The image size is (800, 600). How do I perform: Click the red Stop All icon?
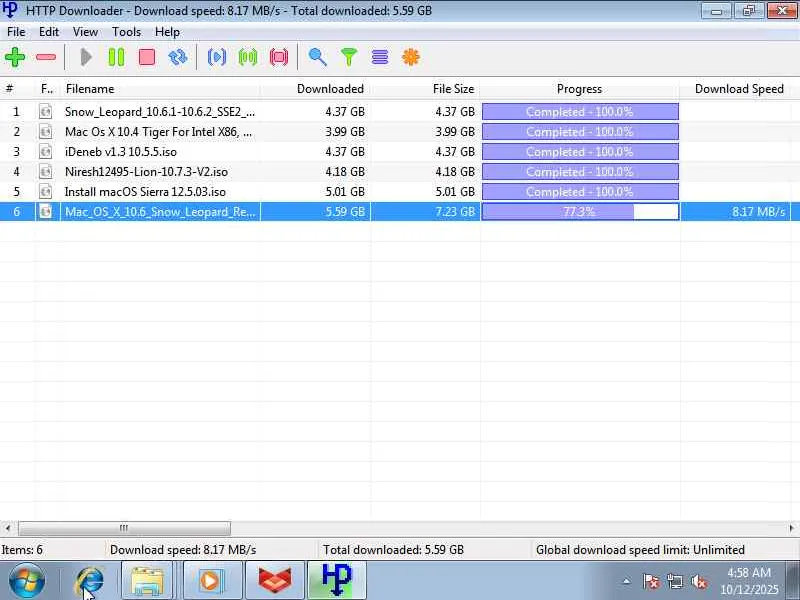(x=279, y=57)
